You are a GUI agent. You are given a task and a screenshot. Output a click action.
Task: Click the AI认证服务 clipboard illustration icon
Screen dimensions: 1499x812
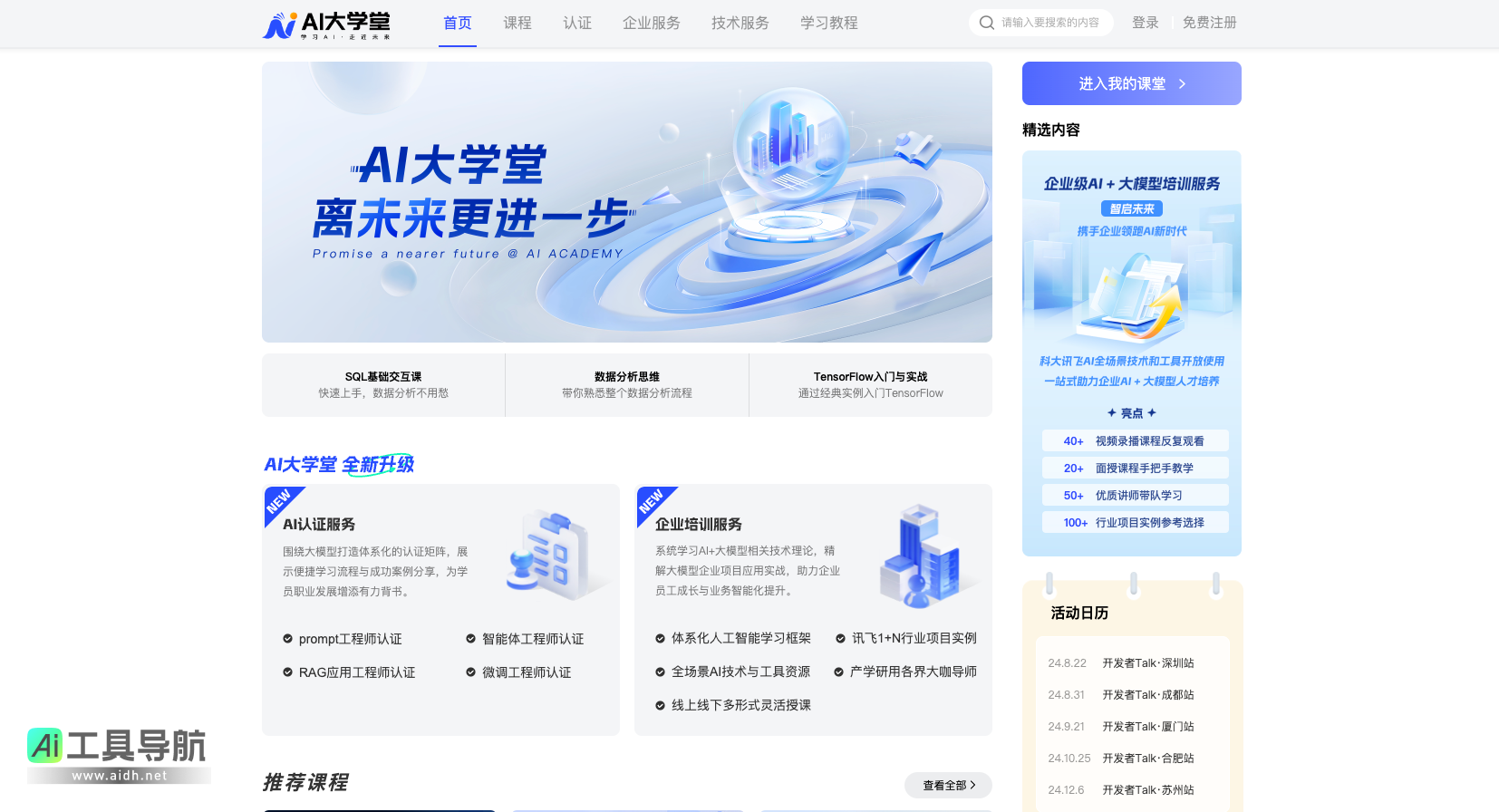click(x=551, y=555)
